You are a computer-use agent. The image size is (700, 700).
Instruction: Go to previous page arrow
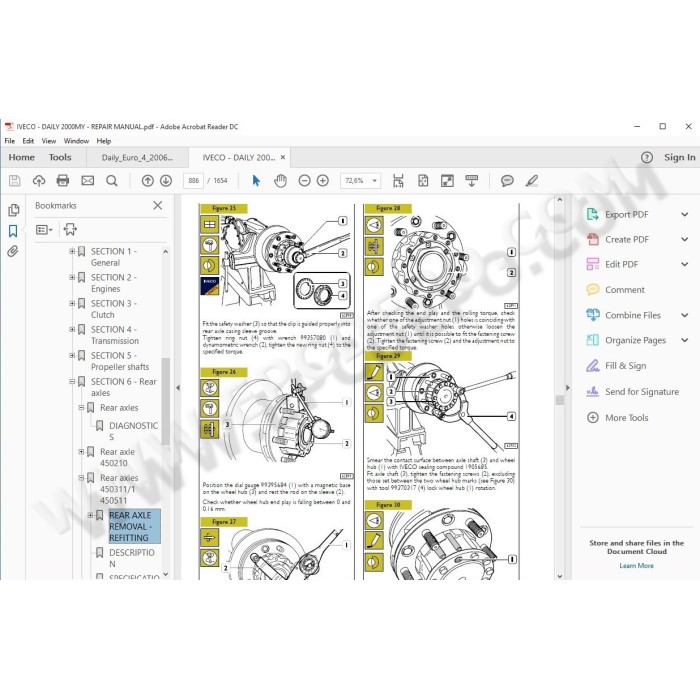click(148, 180)
